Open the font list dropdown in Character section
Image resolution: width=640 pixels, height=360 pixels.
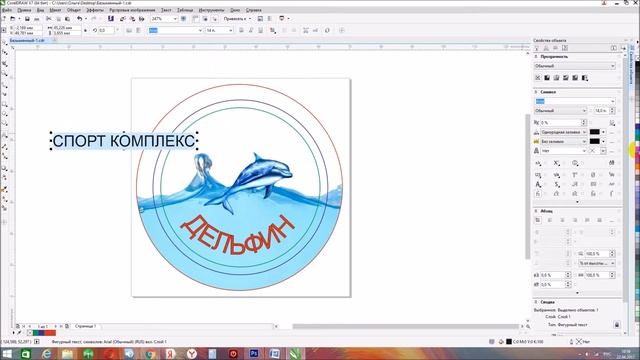(x=574, y=101)
